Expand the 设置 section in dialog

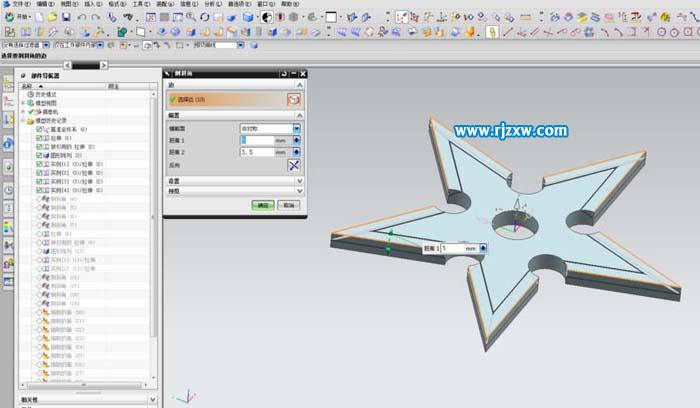tap(233, 180)
